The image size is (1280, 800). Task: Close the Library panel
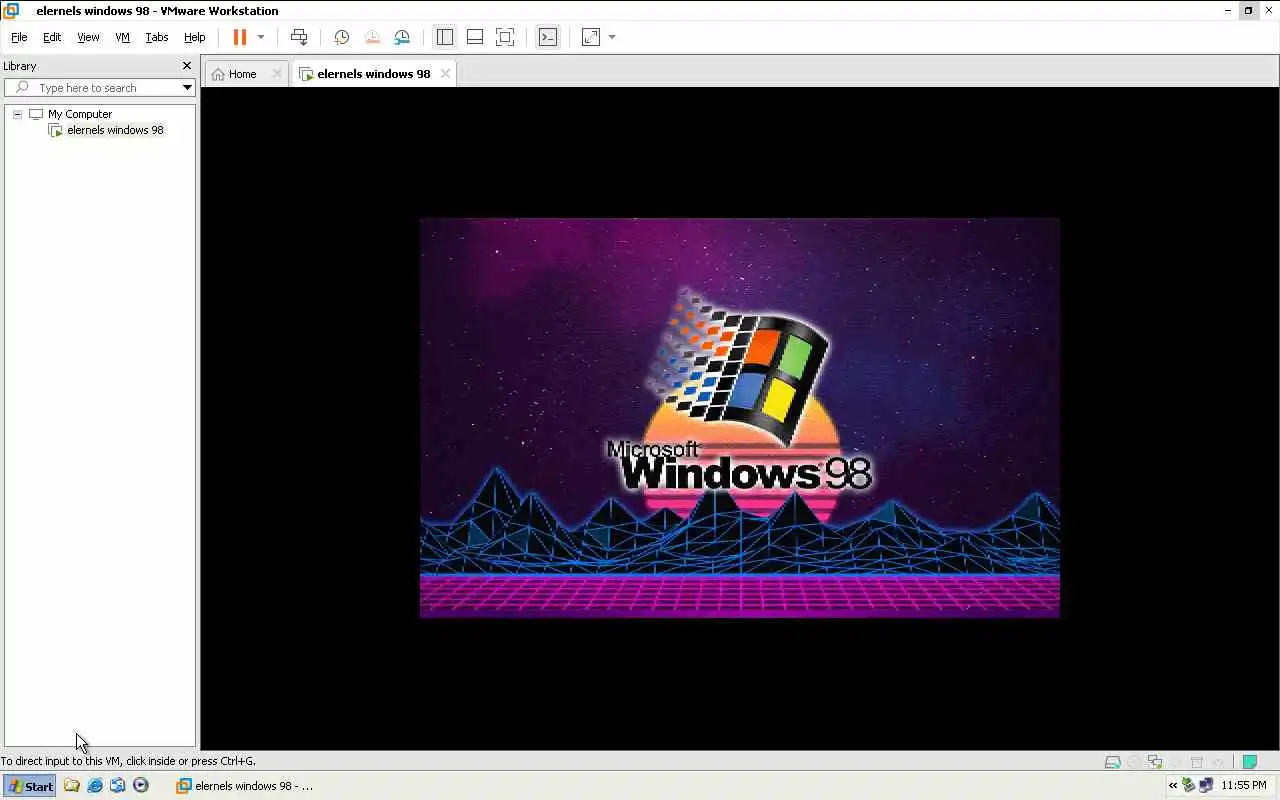tap(186, 66)
